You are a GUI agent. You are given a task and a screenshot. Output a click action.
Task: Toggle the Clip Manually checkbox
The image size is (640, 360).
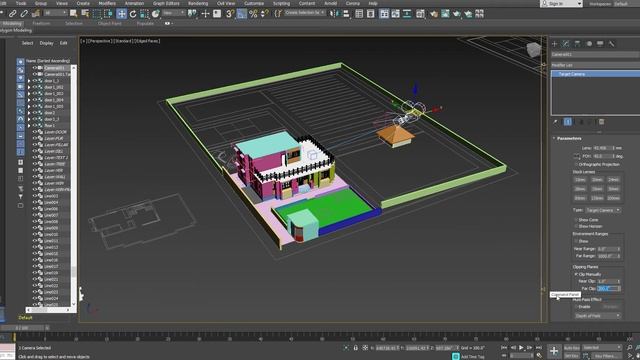click(x=576, y=274)
